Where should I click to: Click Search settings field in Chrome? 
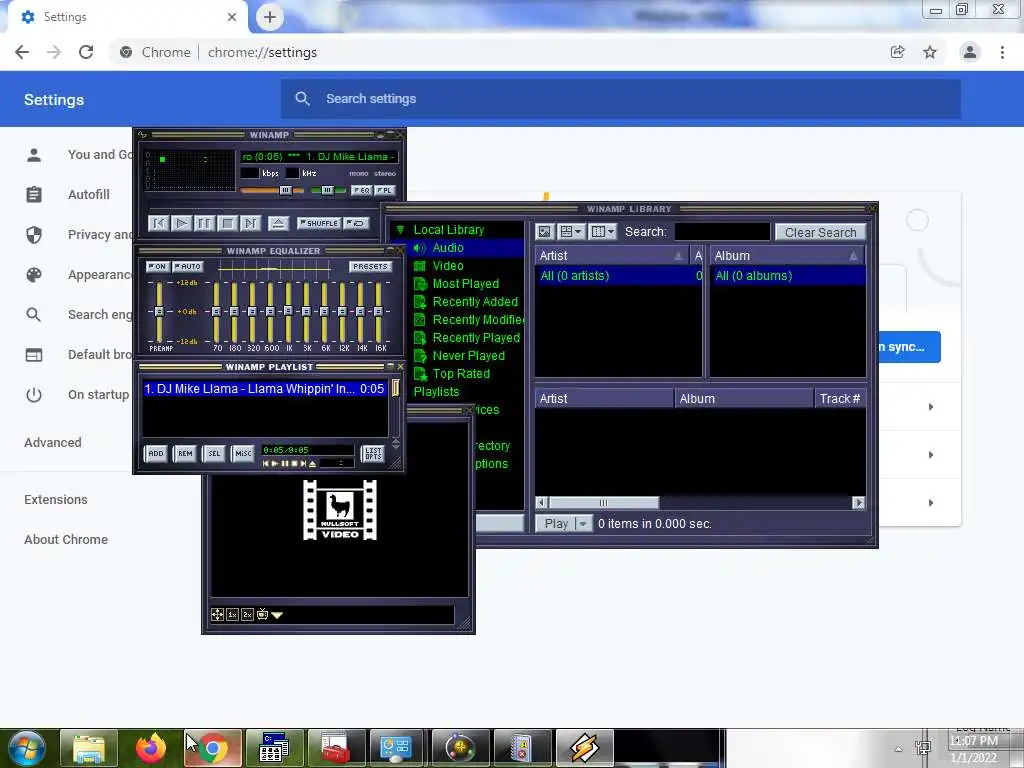(620, 99)
